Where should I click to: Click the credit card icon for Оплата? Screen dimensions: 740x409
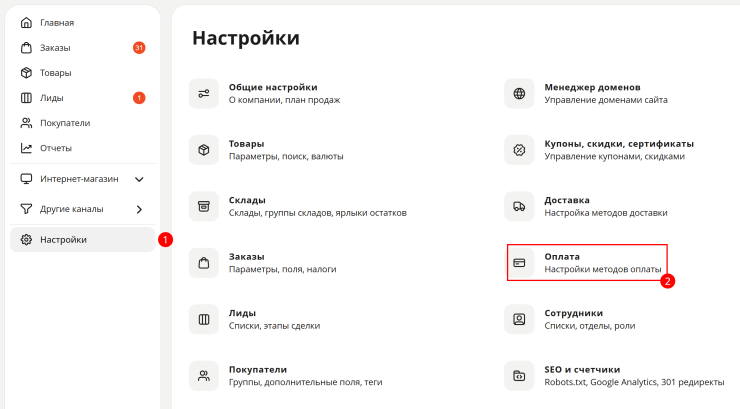[519, 263]
